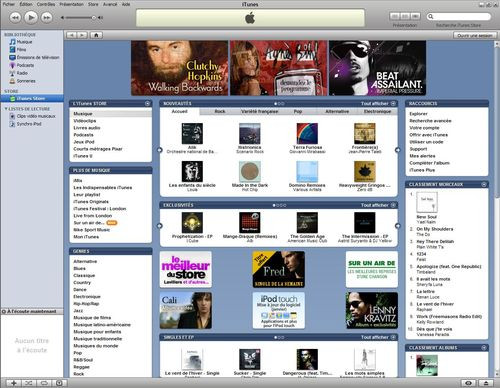Select Classique in the Genres list

pos(84,276)
